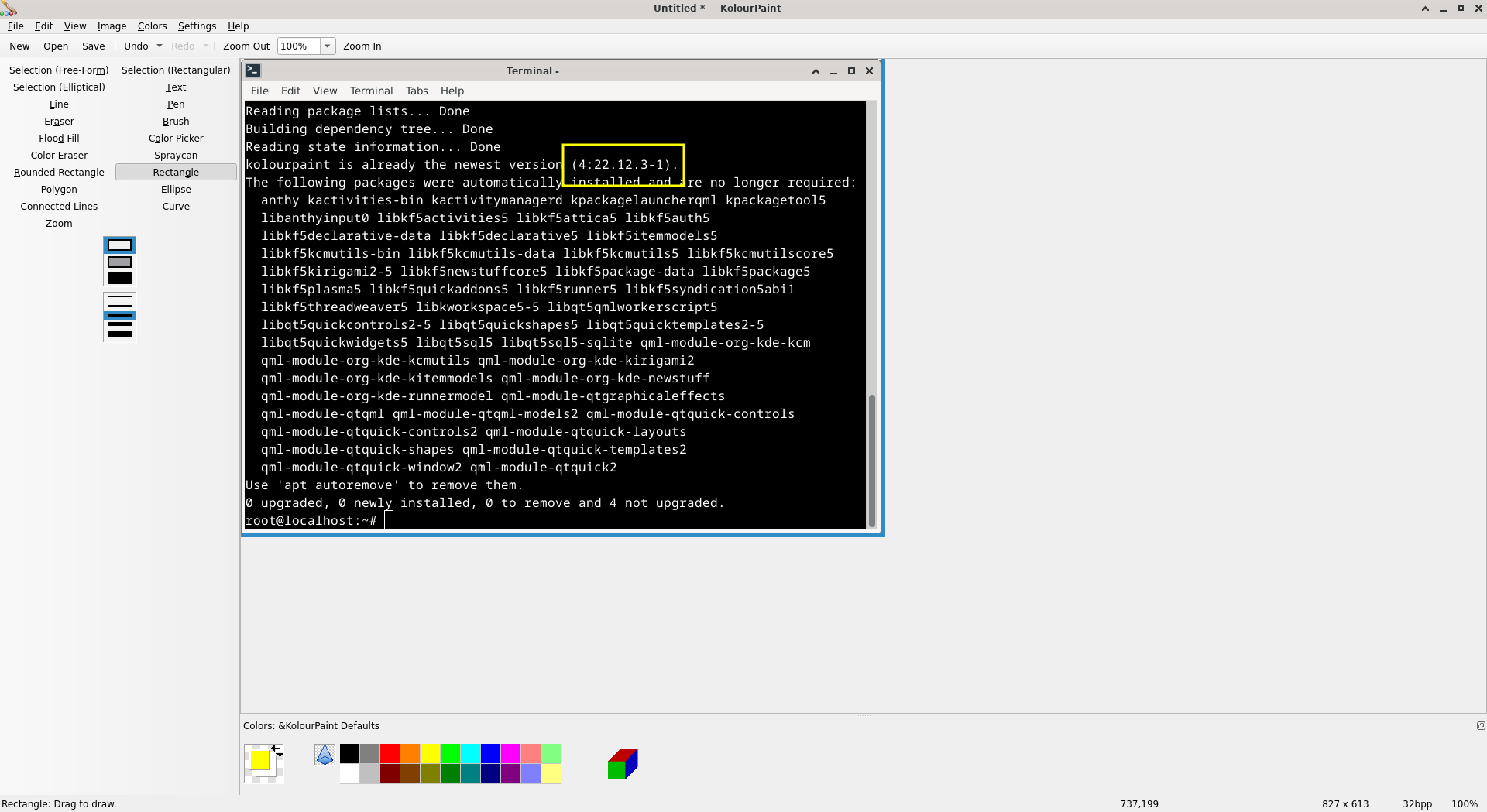Select the active Rectangle tool
Image resolution: width=1487 pixels, height=812 pixels.
click(176, 173)
